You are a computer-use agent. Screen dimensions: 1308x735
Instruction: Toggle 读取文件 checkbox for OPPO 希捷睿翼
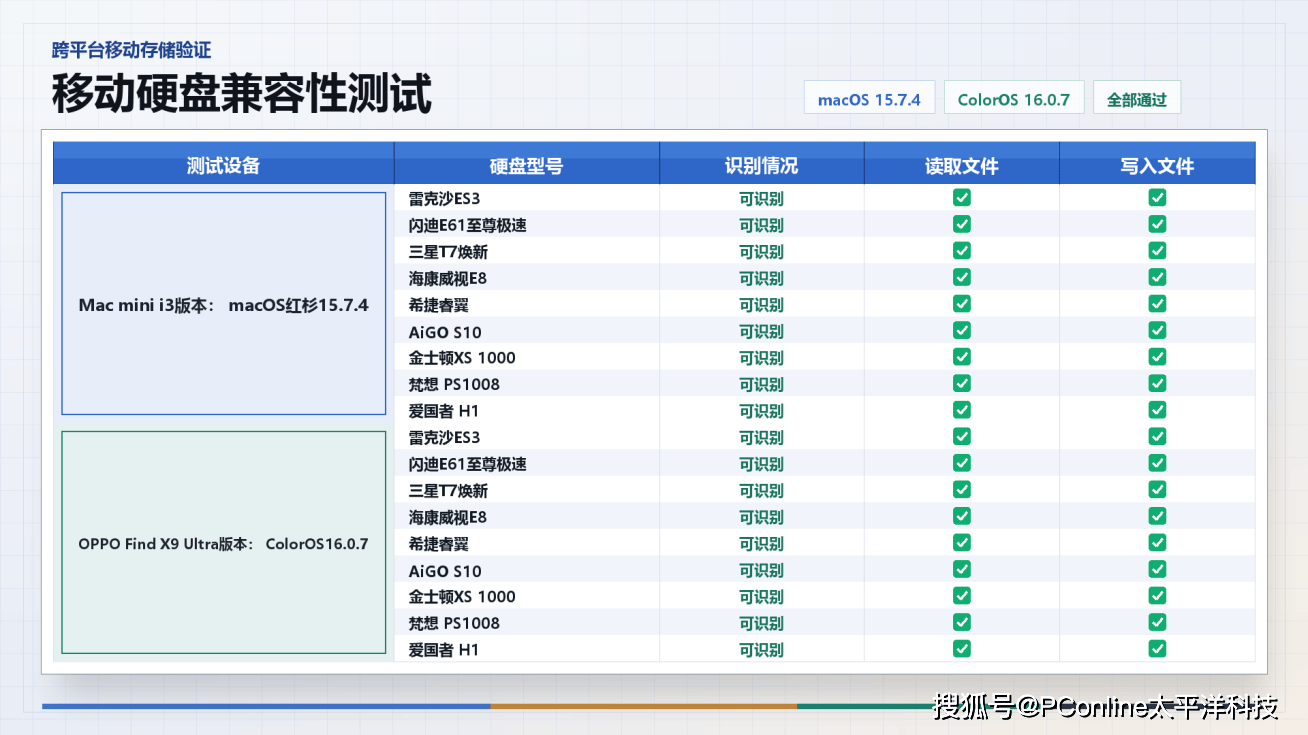[962, 542]
